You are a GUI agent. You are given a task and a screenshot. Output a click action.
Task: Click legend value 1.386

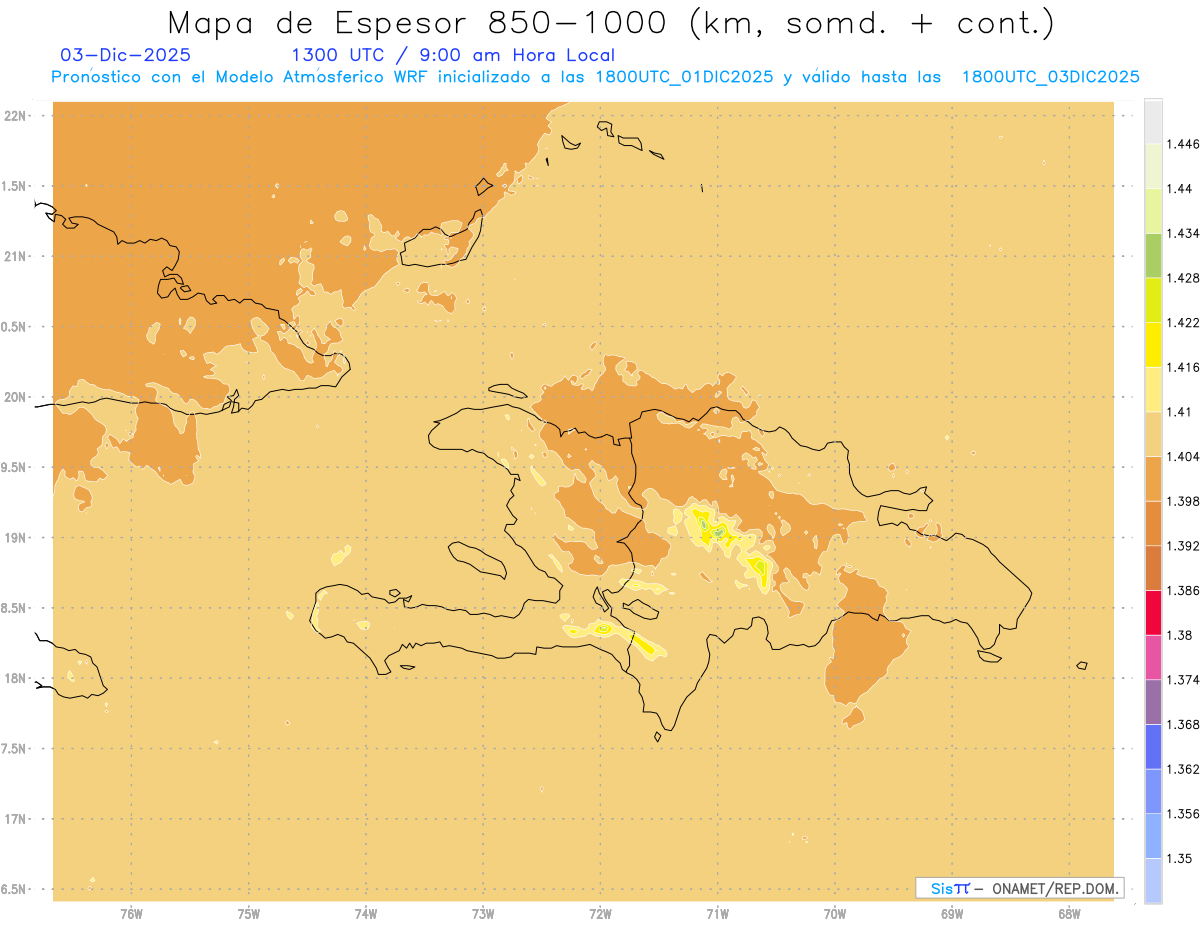[1182, 591]
